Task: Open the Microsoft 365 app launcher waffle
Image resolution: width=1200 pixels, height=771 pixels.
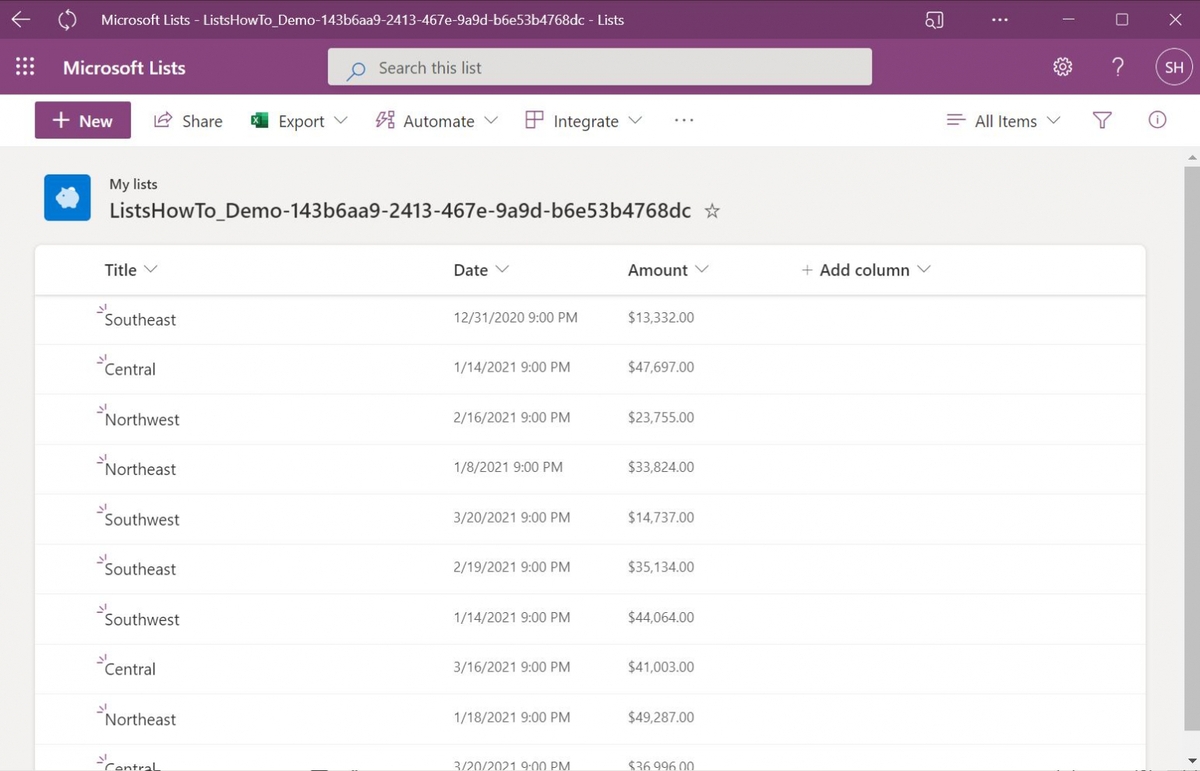Action: tap(24, 67)
